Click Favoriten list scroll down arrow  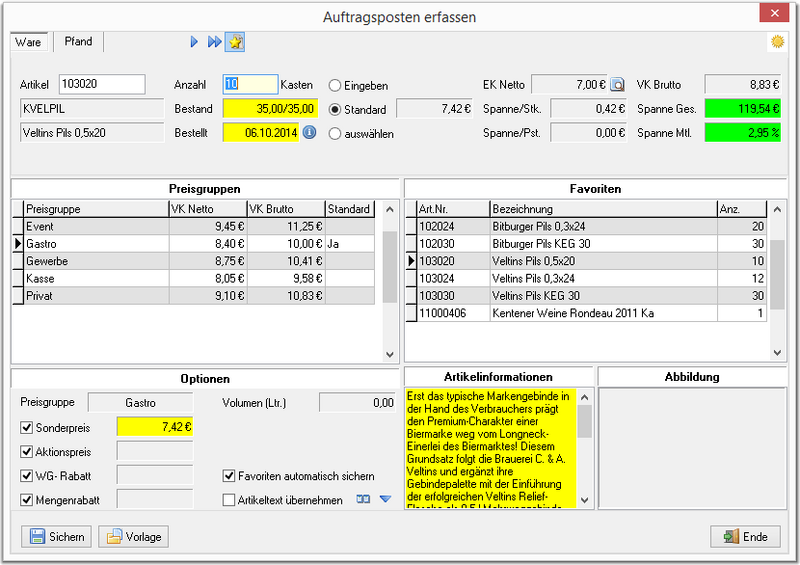point(777,352)
